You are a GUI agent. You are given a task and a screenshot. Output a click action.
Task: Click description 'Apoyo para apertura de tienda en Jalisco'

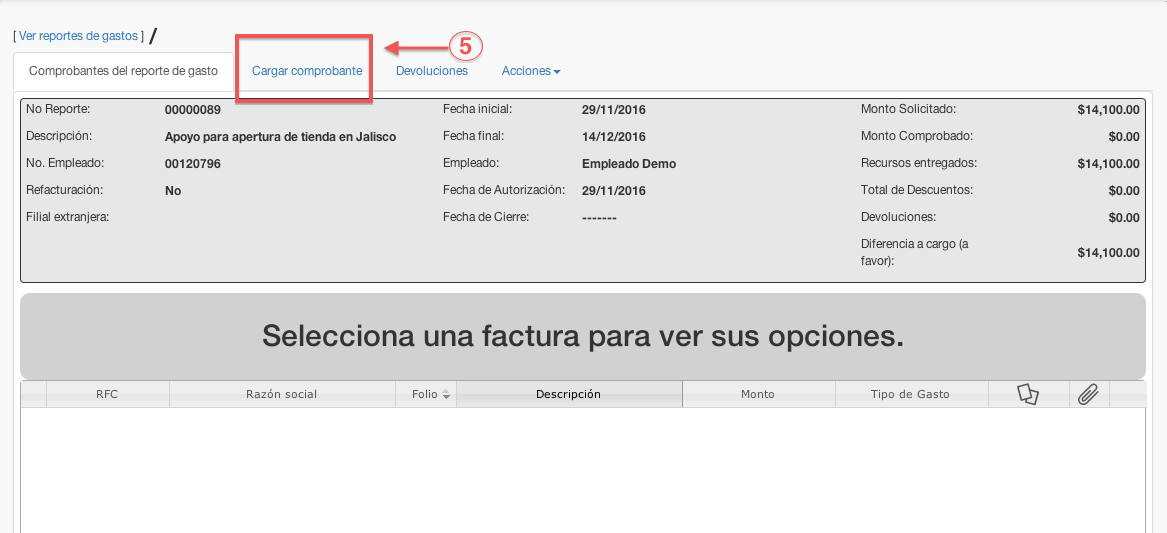tap(281, 137)
